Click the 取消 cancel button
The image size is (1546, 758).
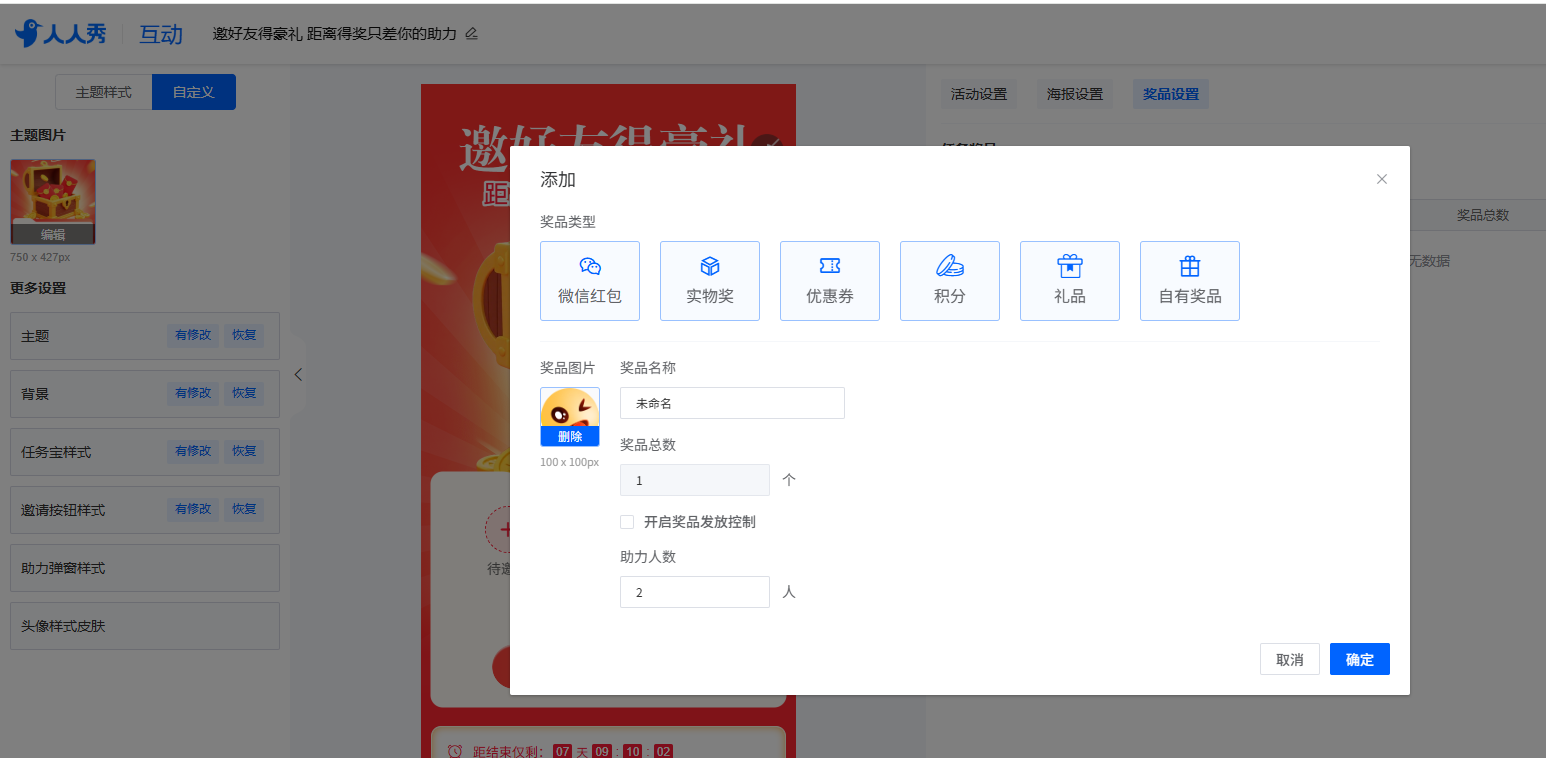[x=1289, y=659]
